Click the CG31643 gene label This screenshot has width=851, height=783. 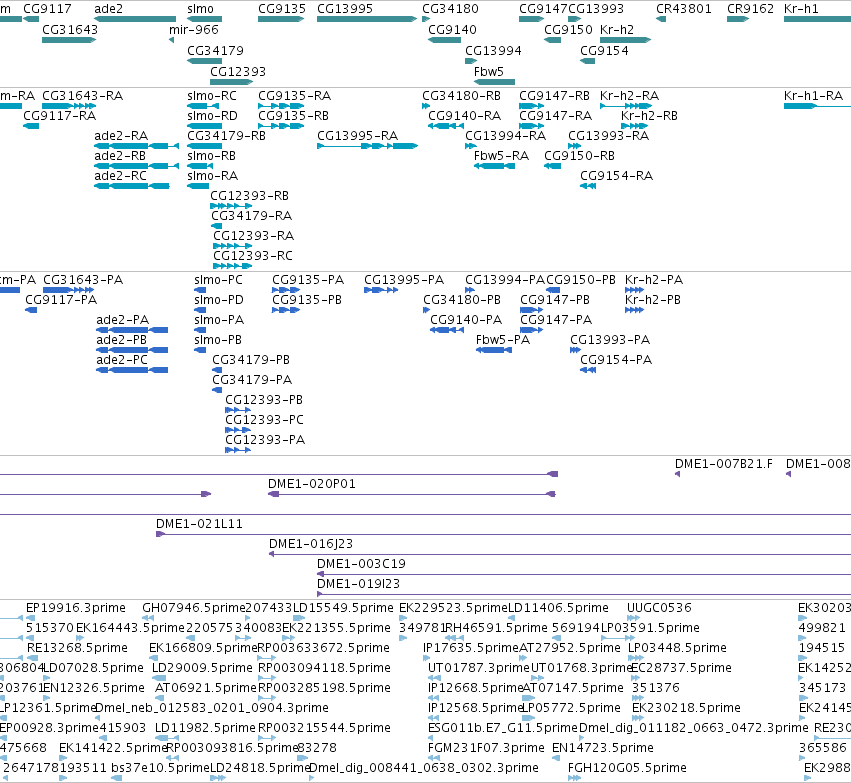[70, 29]
